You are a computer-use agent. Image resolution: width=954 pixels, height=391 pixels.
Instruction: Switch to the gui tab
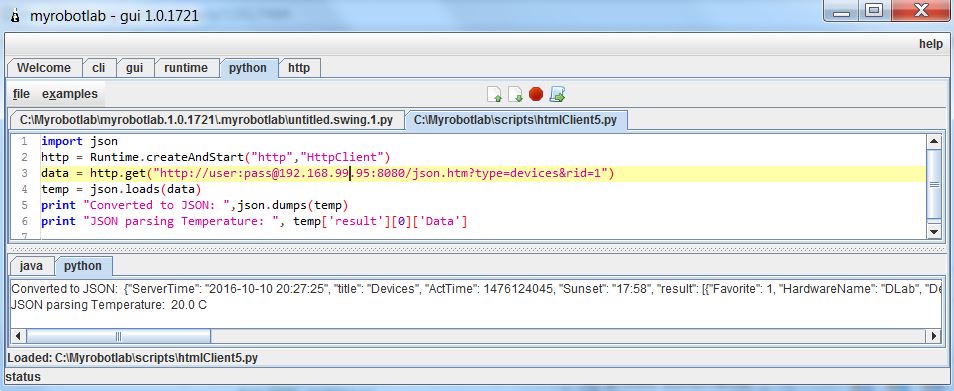click(134, 67)
